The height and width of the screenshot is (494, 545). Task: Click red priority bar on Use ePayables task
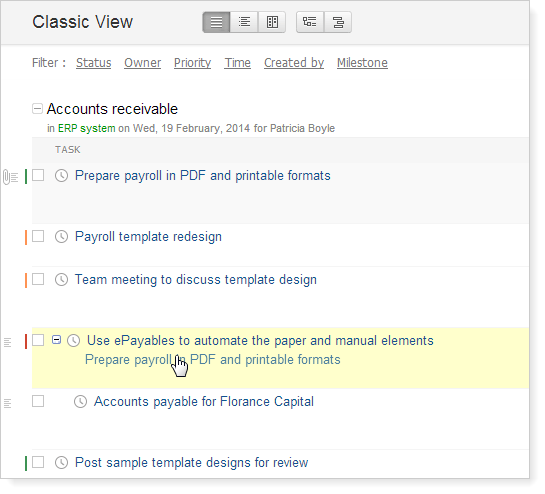pyautogui.click(x=26, y=341)
